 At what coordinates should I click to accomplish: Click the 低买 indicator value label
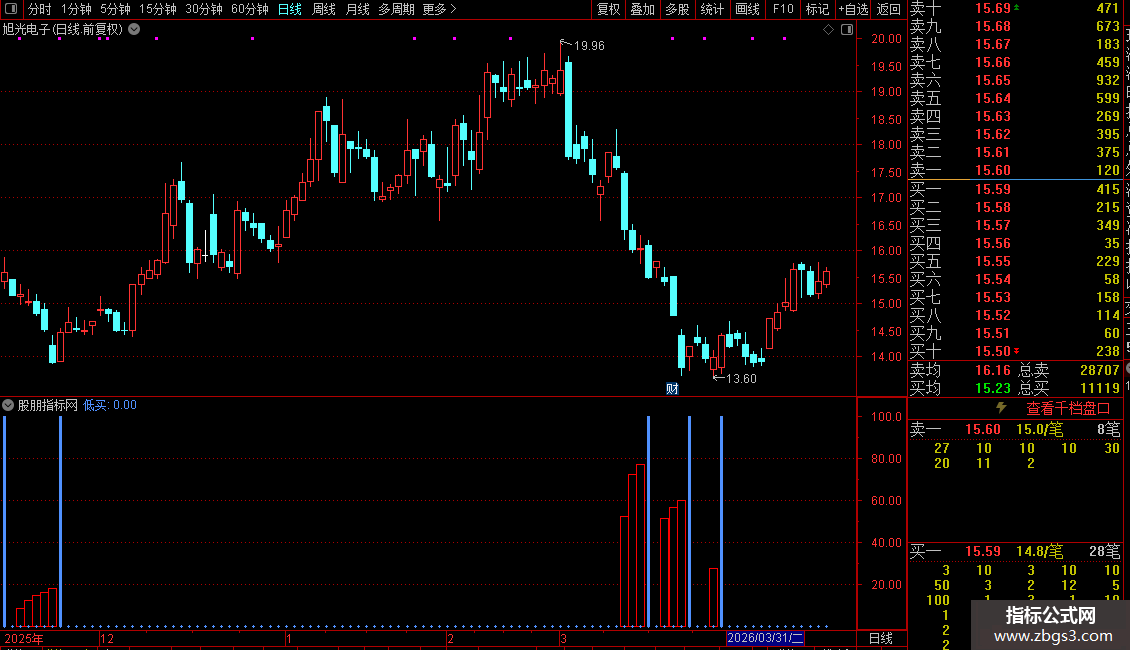110,405
